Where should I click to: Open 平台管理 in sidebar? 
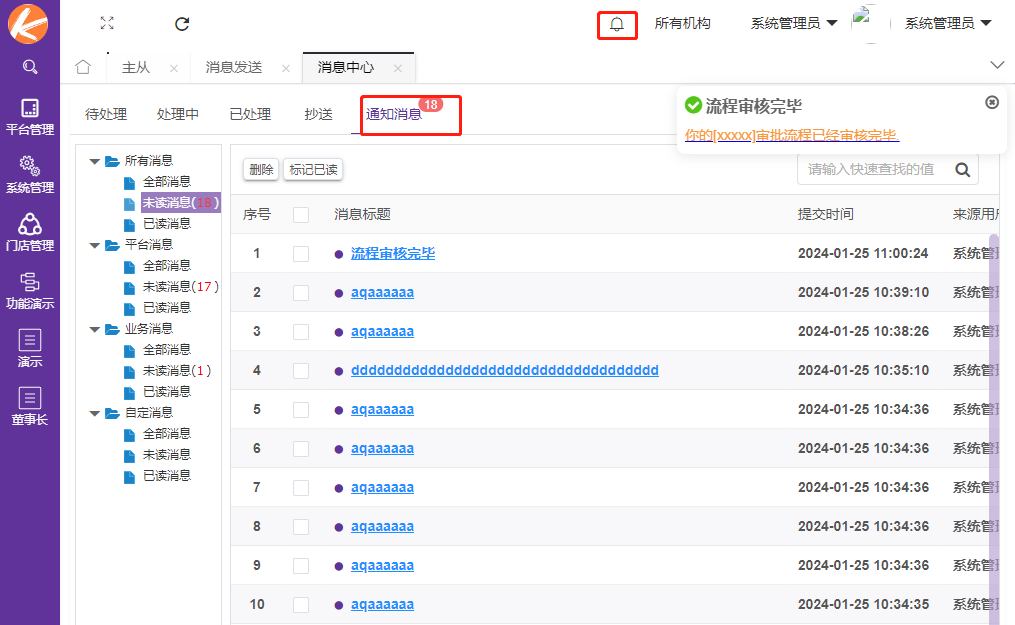(30, 116)
